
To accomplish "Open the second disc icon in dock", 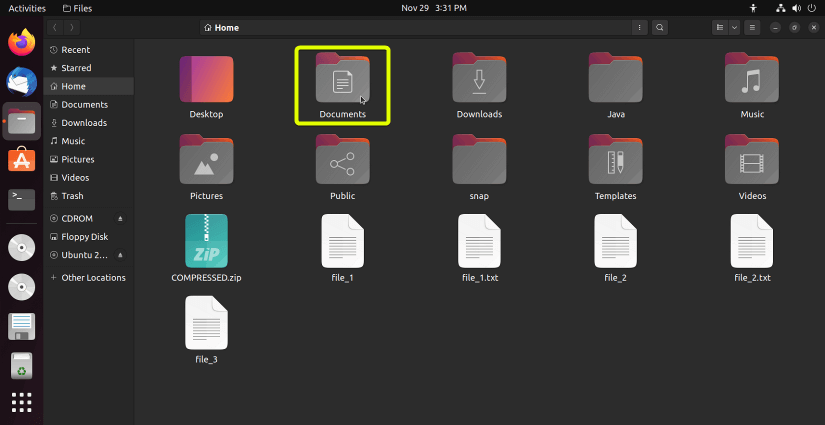I will [22, 287].
